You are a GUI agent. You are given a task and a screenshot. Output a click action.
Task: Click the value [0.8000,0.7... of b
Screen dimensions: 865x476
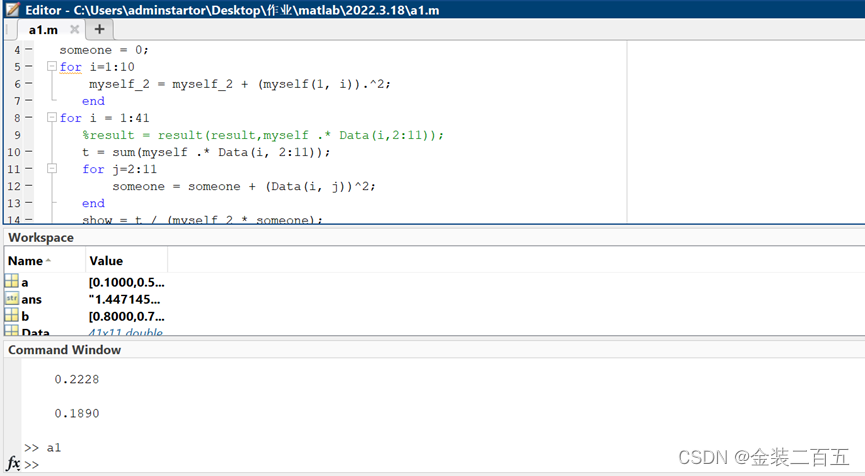point(126,317)
